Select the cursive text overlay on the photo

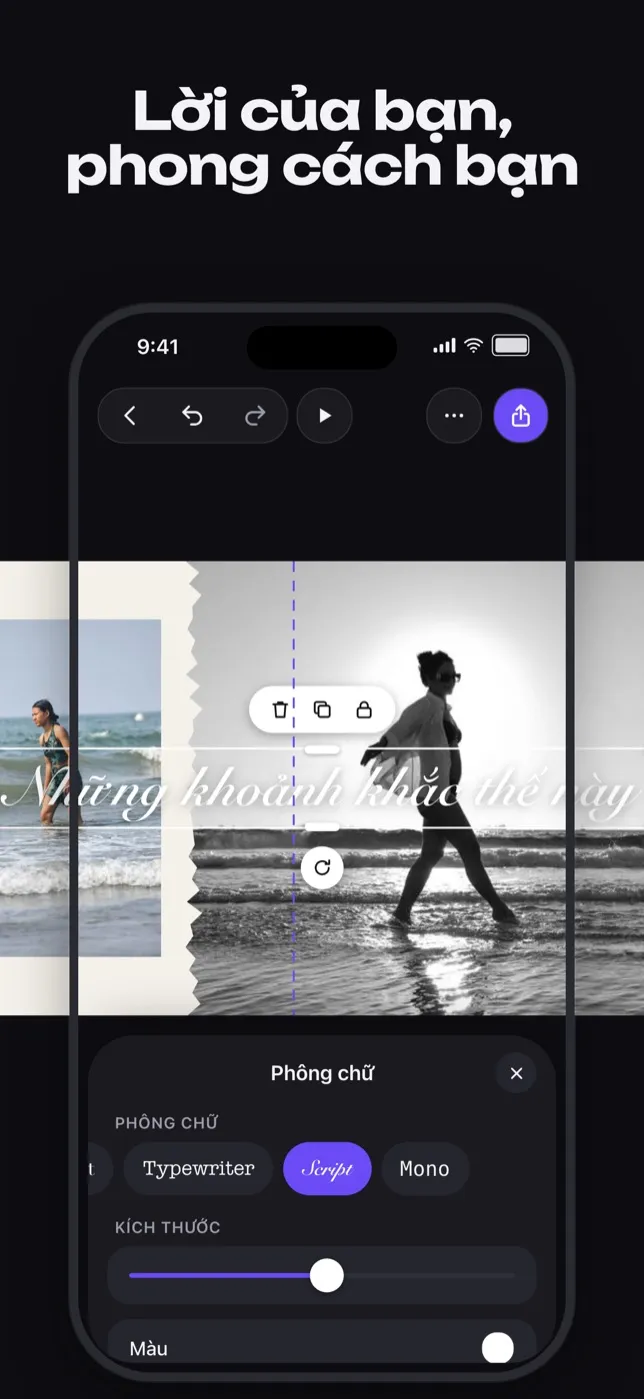click(x=320, y=789)
